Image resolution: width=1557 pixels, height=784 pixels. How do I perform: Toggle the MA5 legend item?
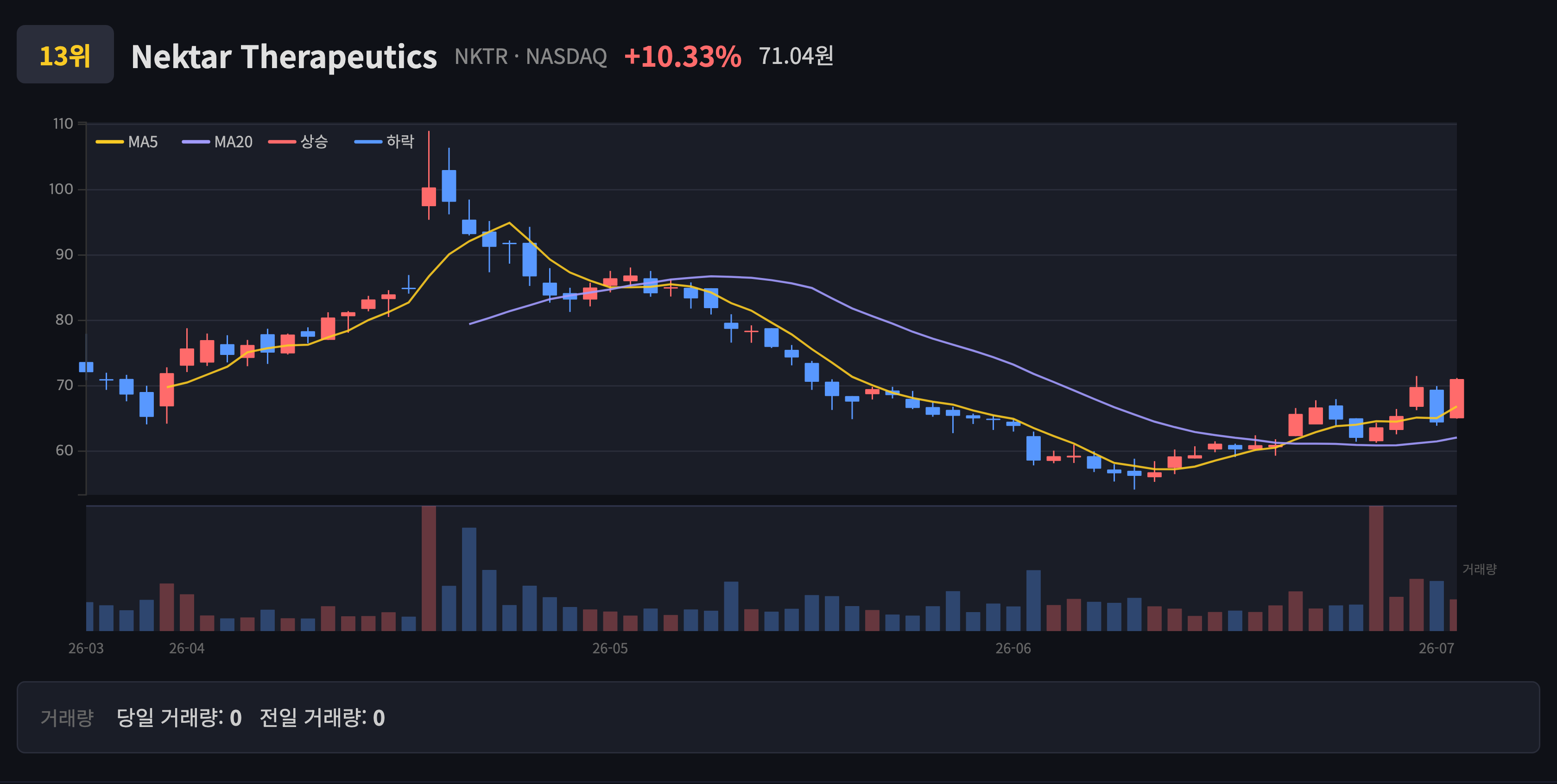(127, 142)
